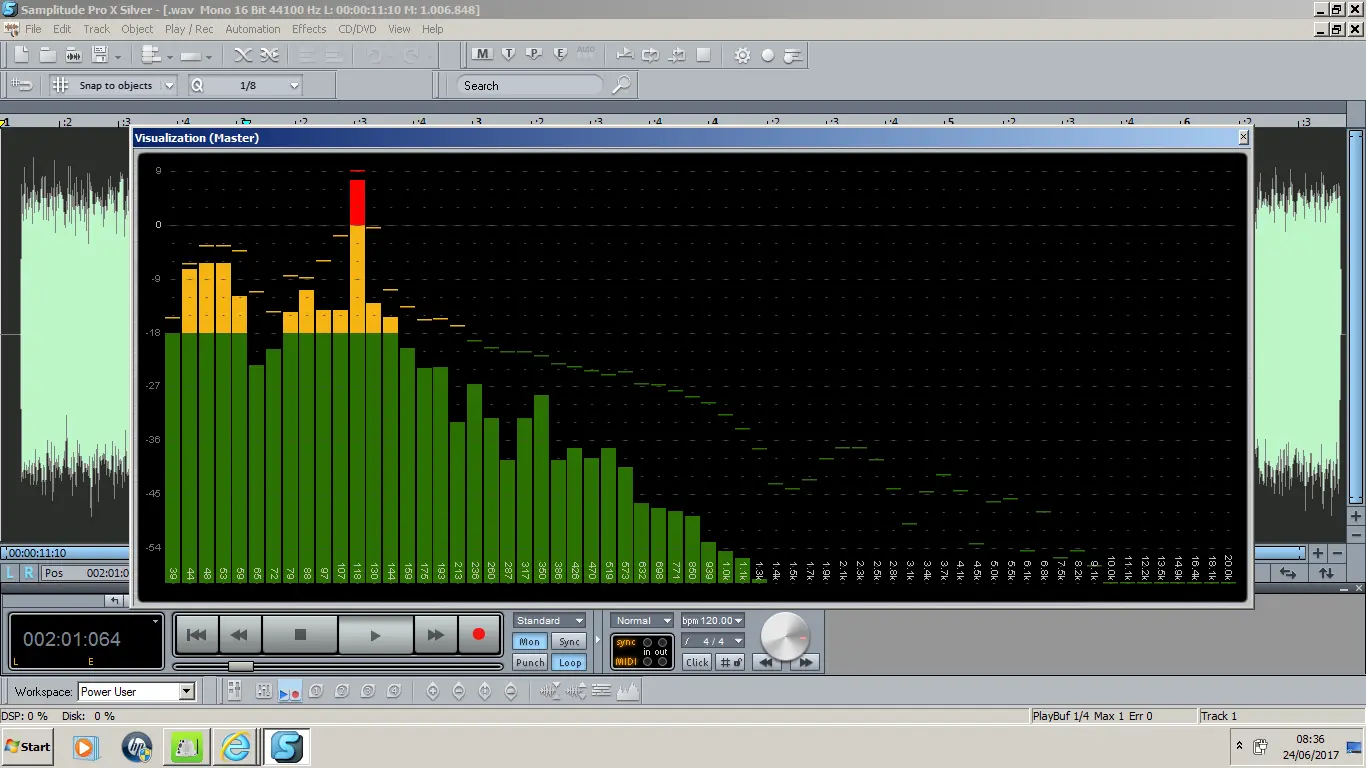Toggle the T shield button in toolbar
The width and height of the screenshot is (1366, 768).
click(508, 54)
